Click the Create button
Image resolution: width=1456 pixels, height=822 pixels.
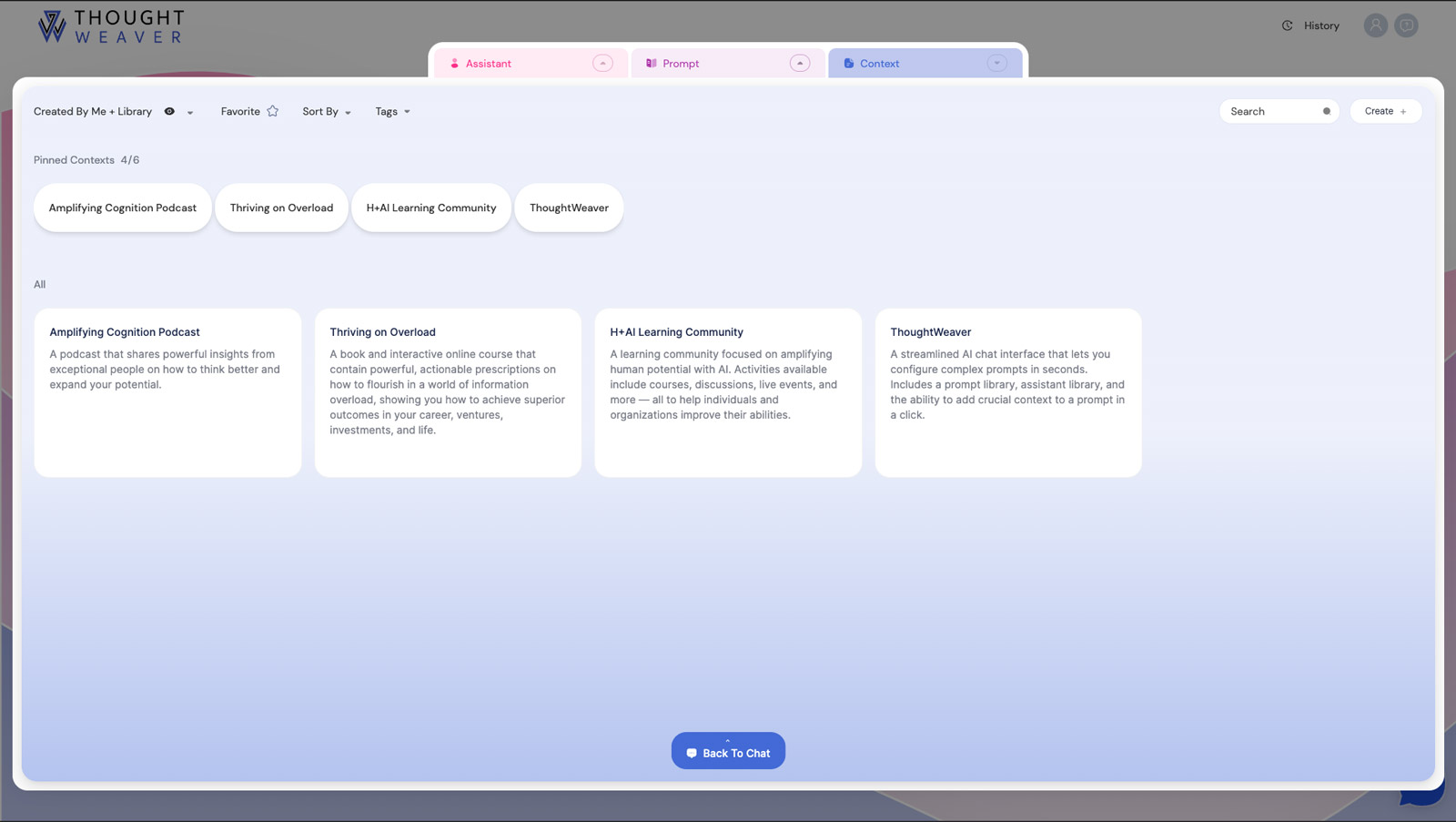pos(1386,111)
